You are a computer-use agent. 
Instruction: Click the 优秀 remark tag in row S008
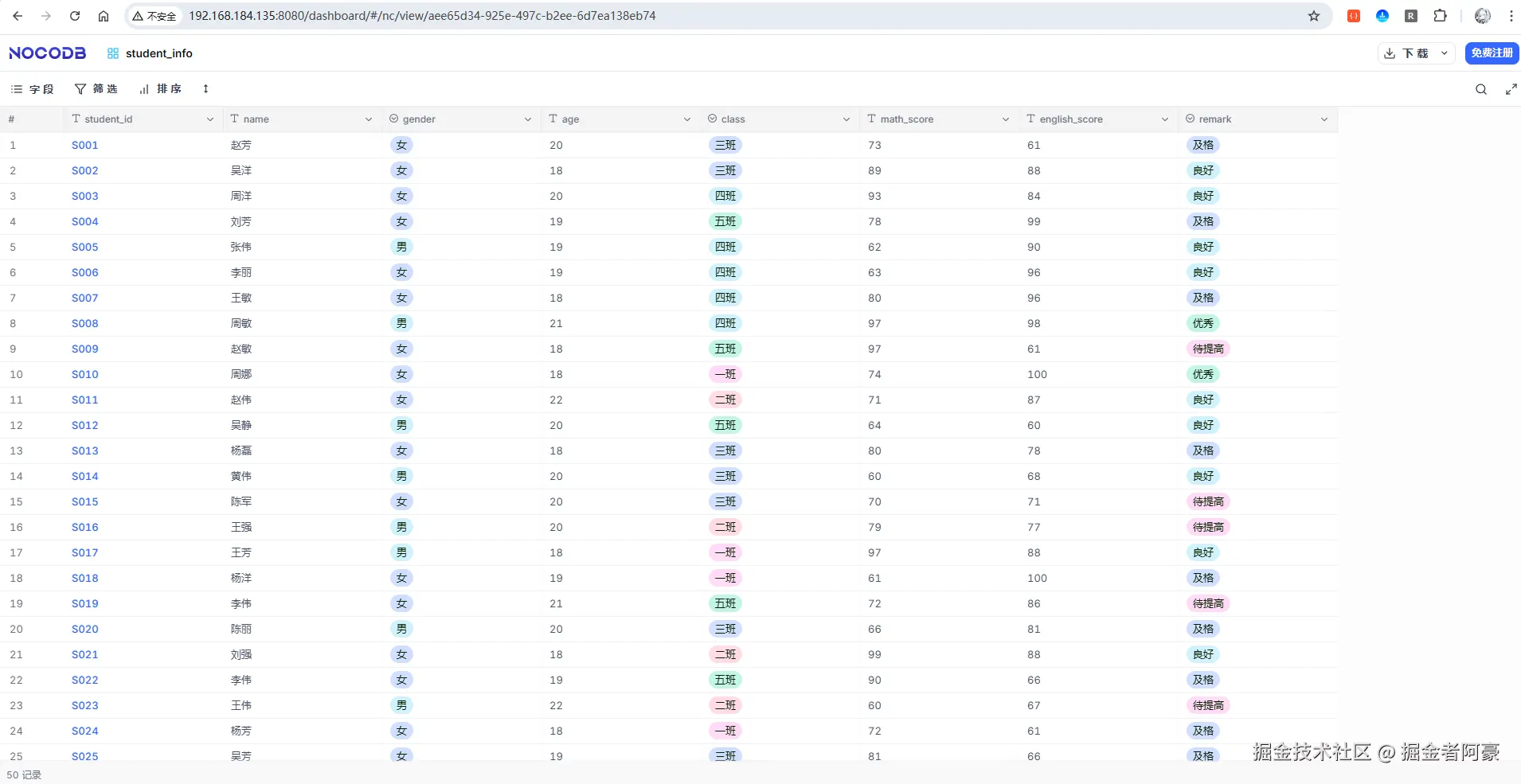coord(1203,323)
